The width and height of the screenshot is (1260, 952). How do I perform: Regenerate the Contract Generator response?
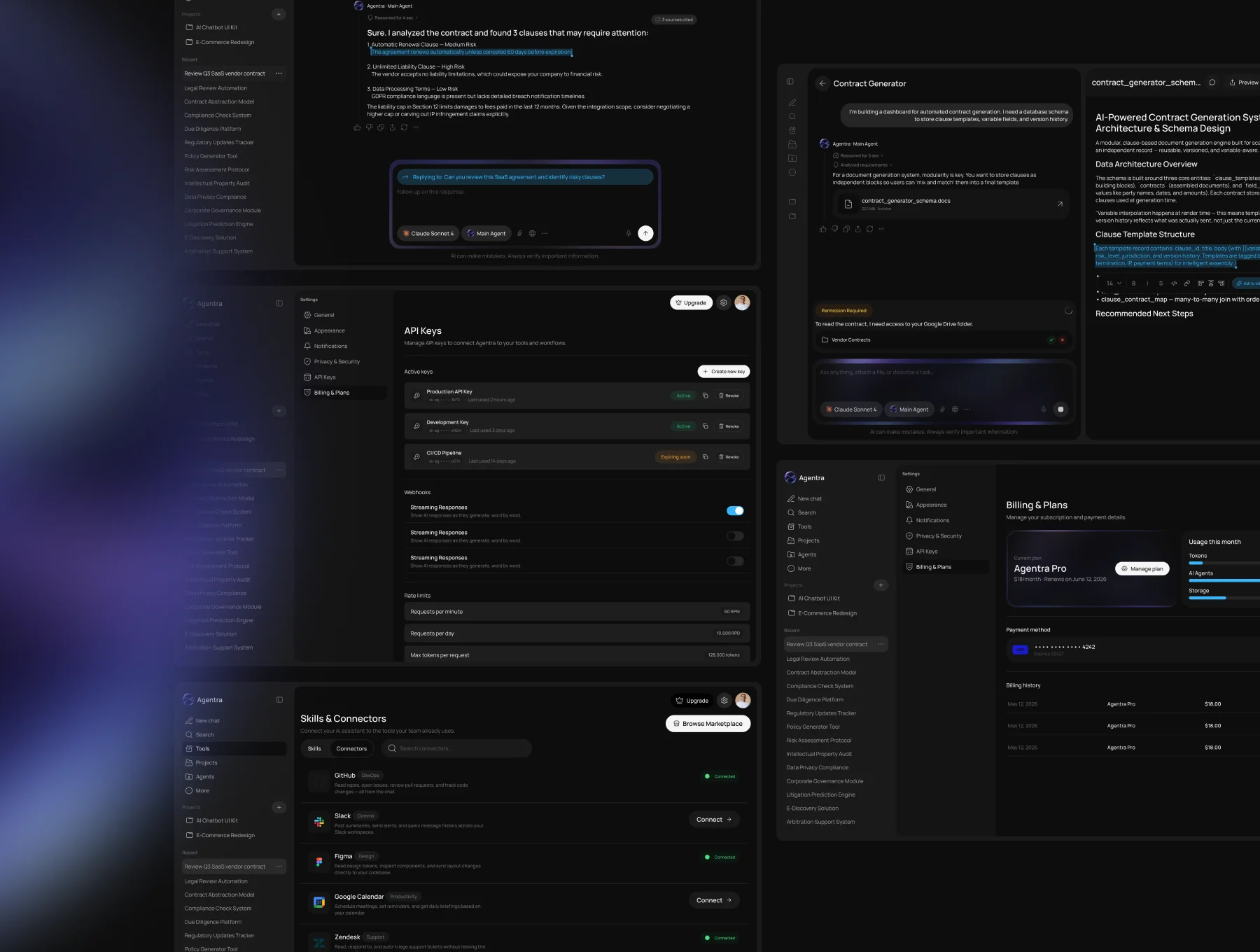[869, 229]
